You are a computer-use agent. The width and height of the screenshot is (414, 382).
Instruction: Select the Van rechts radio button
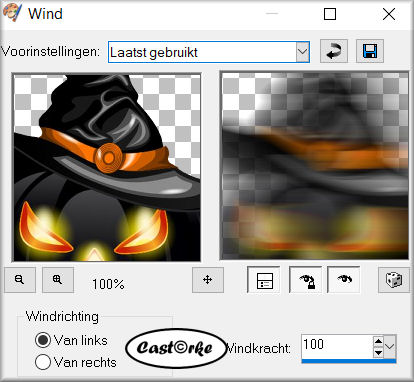[x=43, y=362]
